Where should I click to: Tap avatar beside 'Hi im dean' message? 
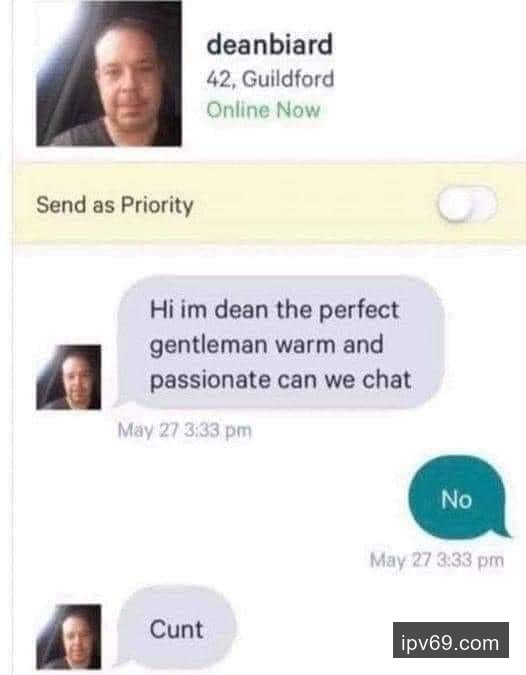click(69, 377)
